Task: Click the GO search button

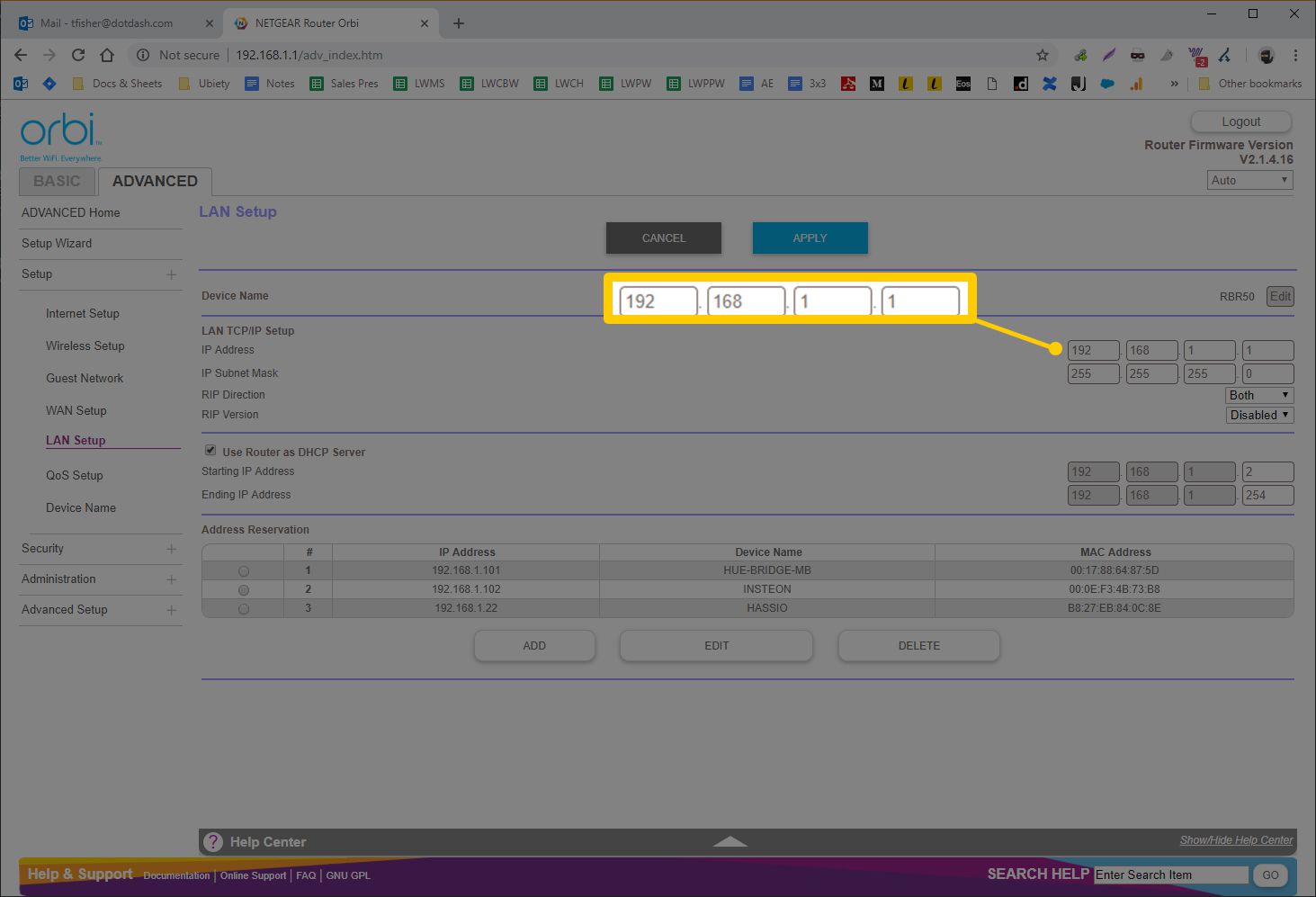Action: point(1270,875)
